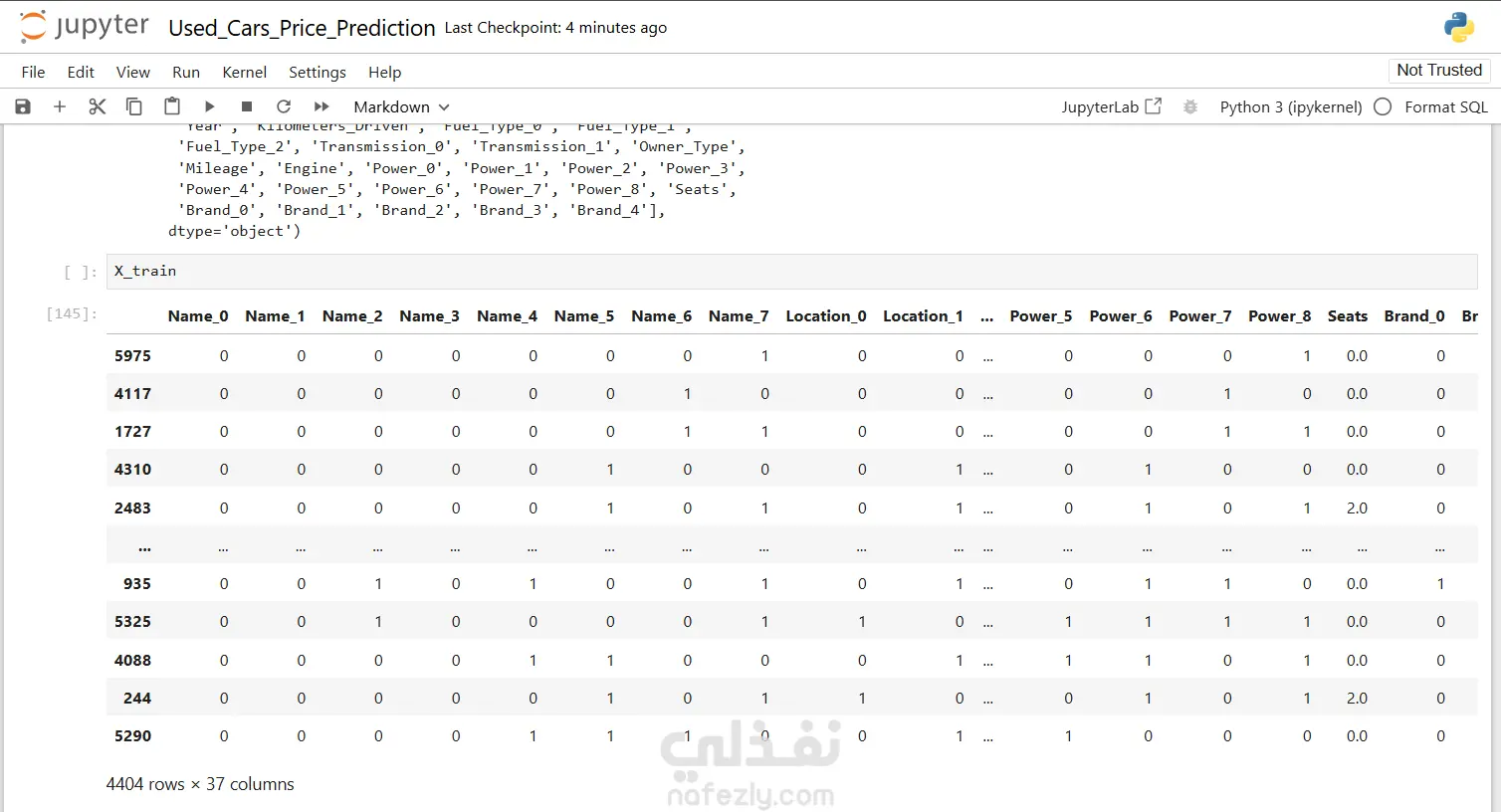Open the cell type Markdown dropdown
1501x812 pixels.
[401, 106]
